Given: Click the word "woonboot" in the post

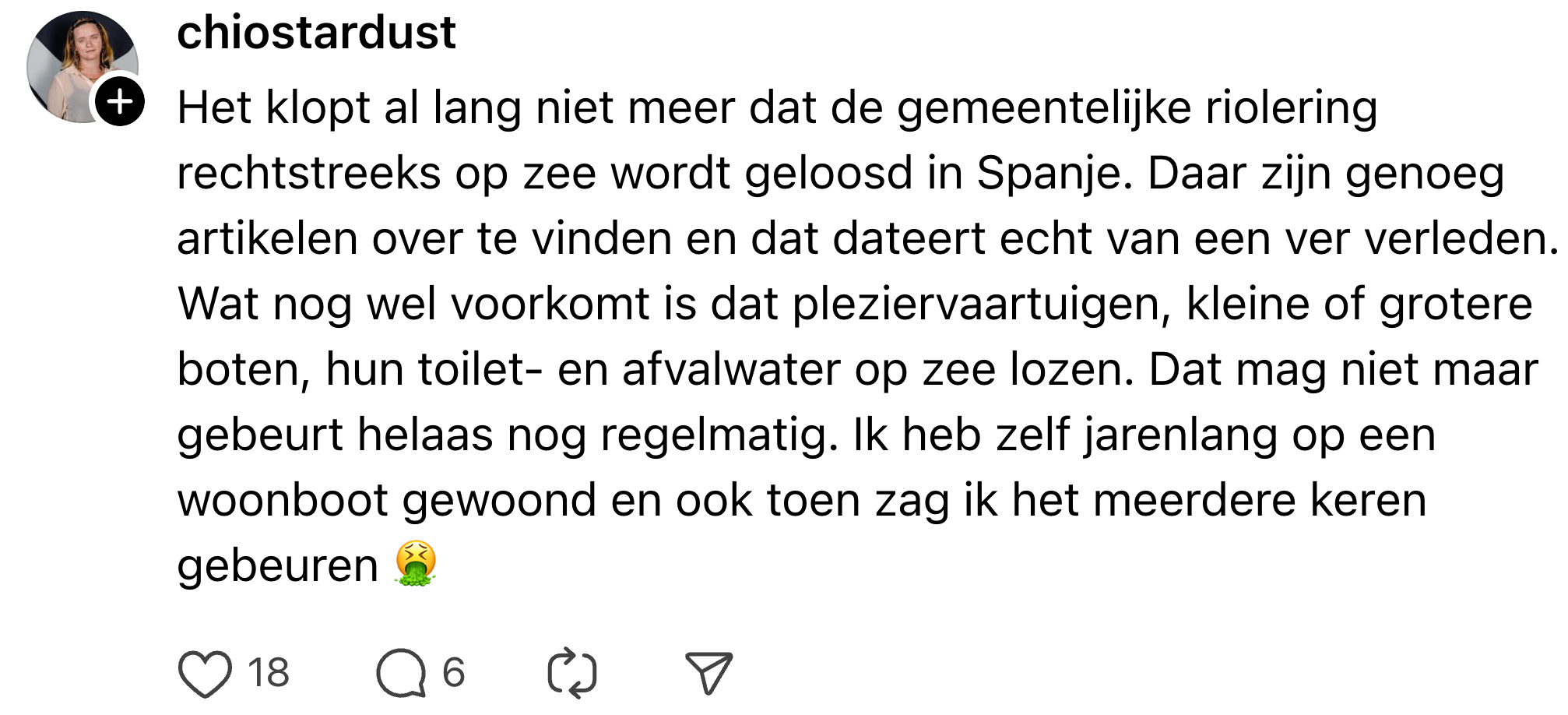Looking at the screenshot, I should point(282,500).
